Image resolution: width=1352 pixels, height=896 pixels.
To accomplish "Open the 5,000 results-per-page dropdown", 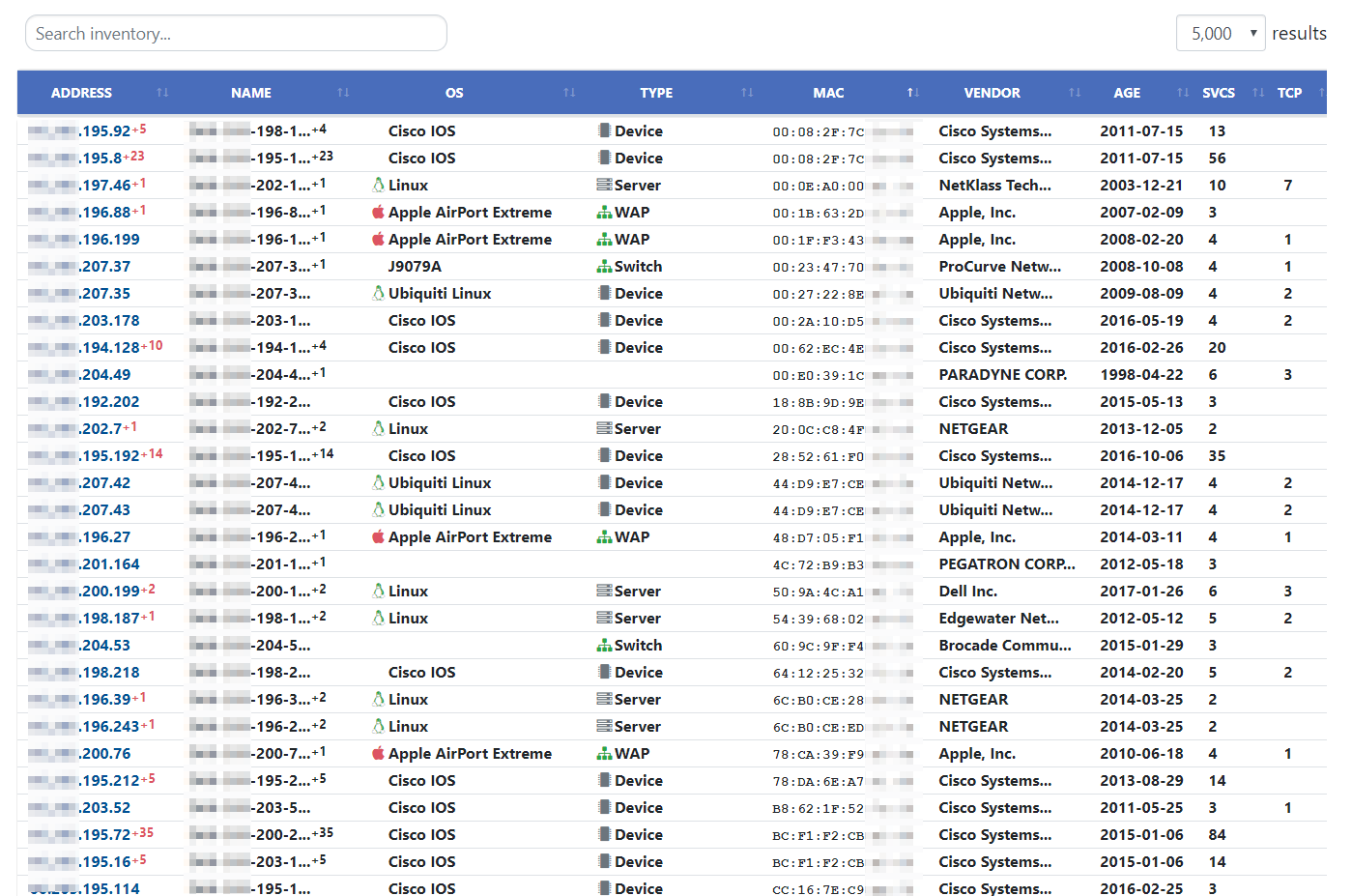I will pyautogui.click(x=1221, y=32).
